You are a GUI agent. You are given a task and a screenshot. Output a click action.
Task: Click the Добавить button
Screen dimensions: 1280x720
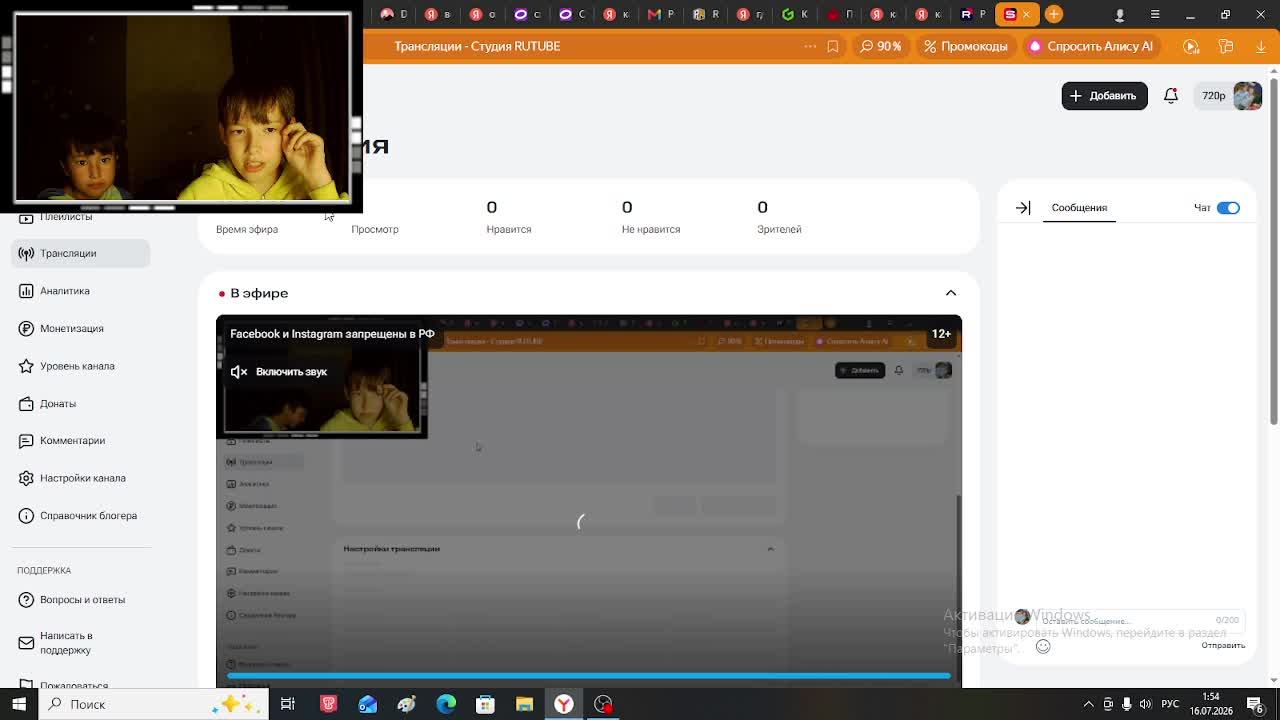click(x=1104, y=96)
